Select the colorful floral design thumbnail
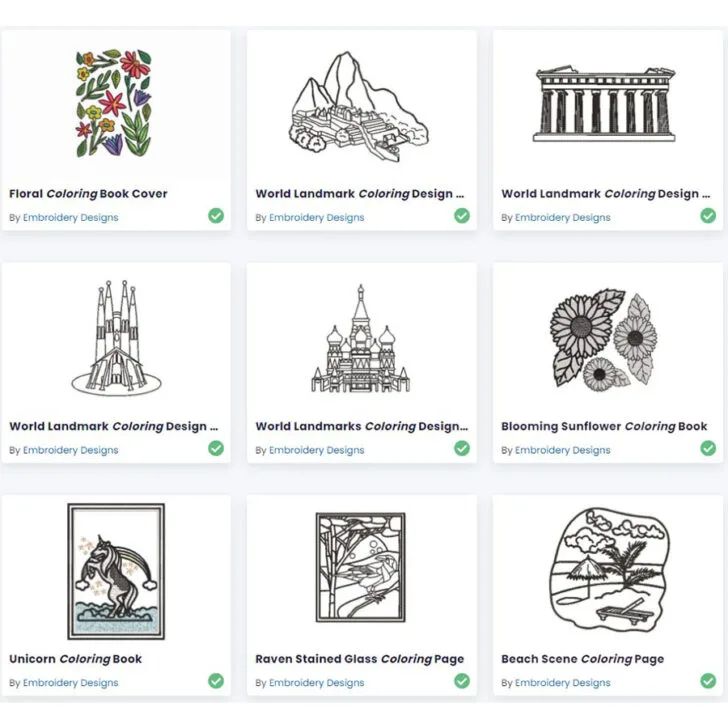 [114, 103]
